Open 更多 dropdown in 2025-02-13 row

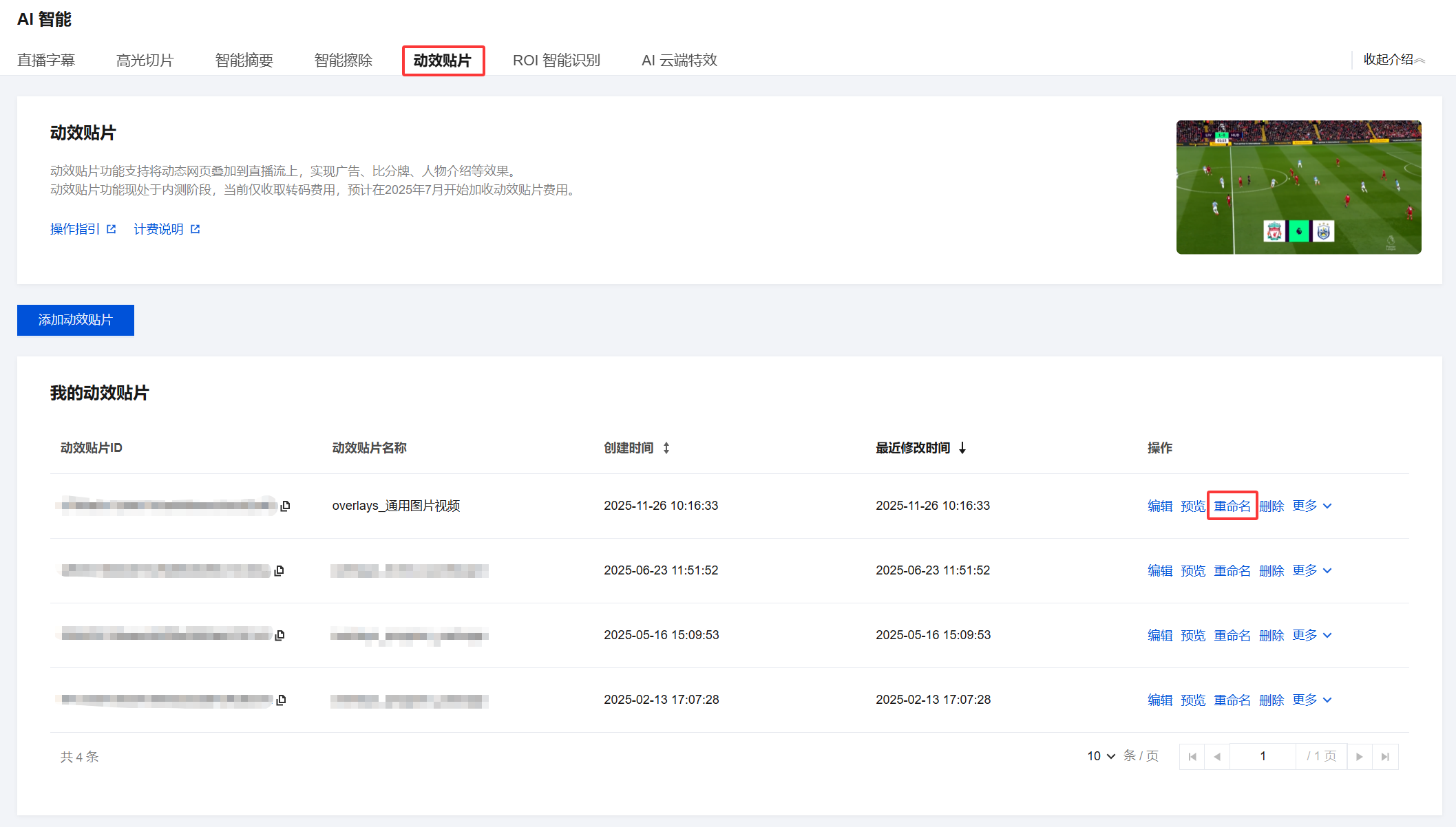click(1311, 700)
